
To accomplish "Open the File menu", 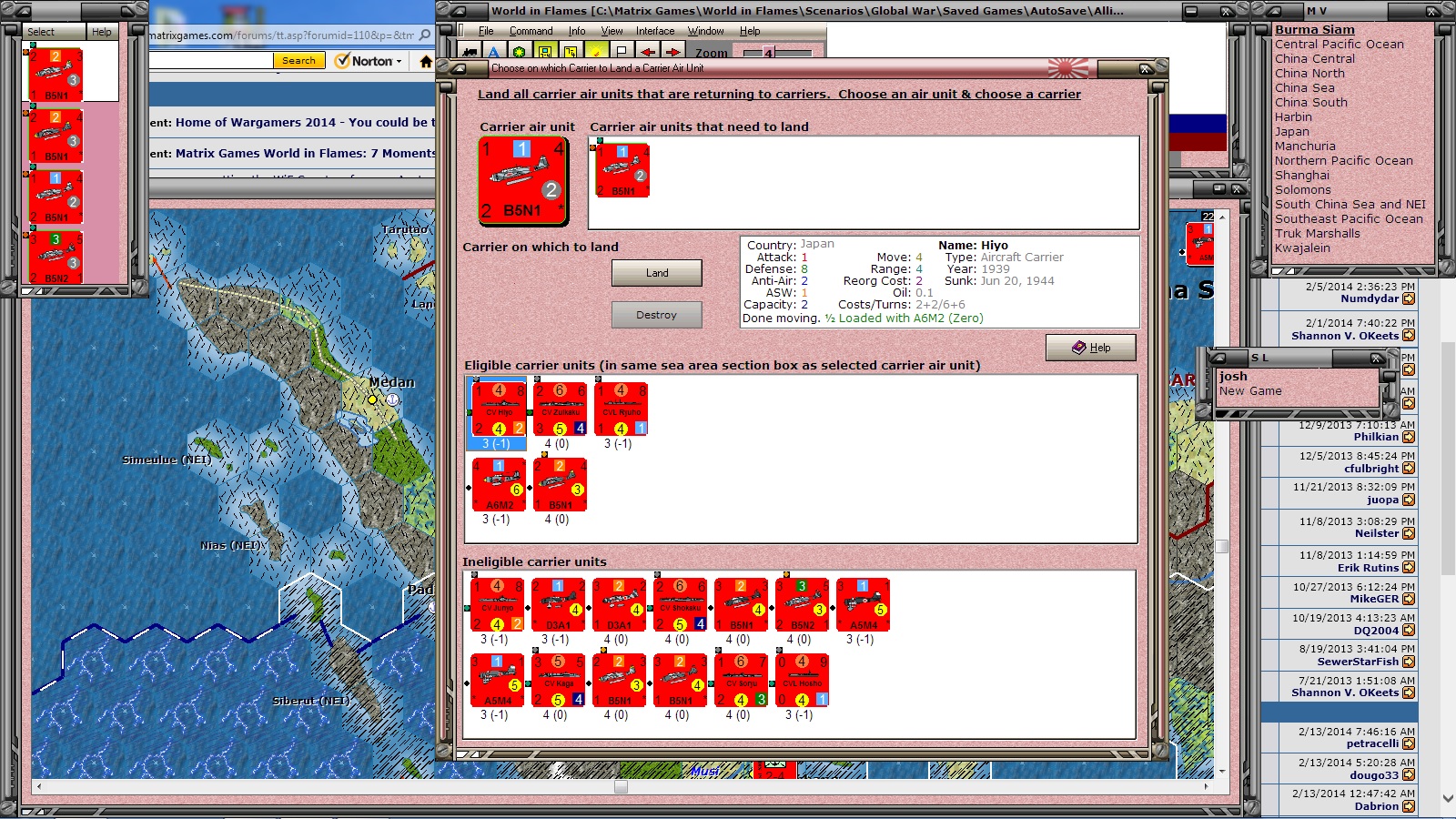I will [486, 31].
